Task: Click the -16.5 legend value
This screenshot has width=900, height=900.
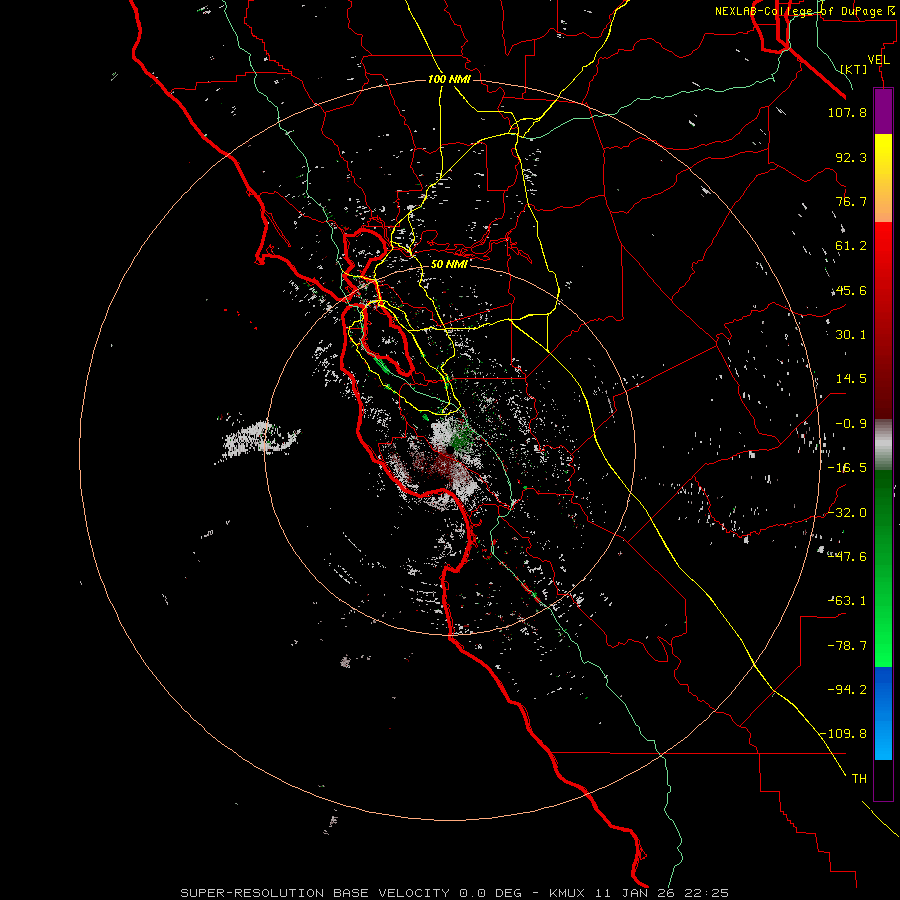Action: pyautogui.click(x=847, y=468)
